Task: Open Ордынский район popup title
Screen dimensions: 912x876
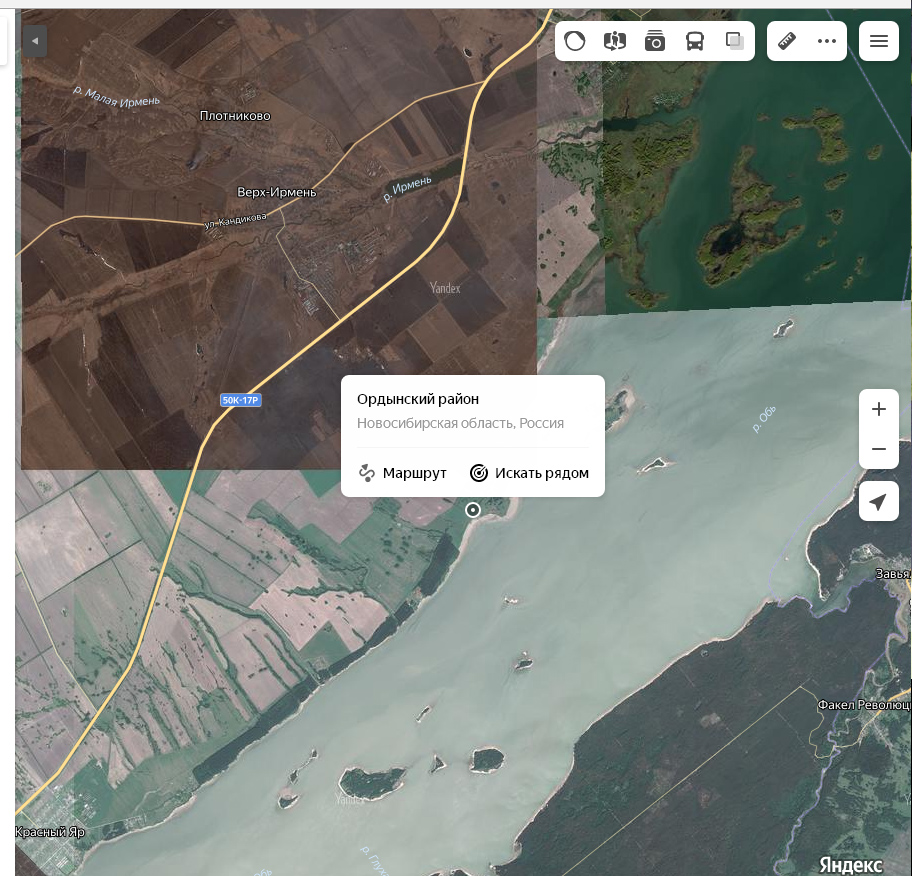Action: [x=418, y=399]
